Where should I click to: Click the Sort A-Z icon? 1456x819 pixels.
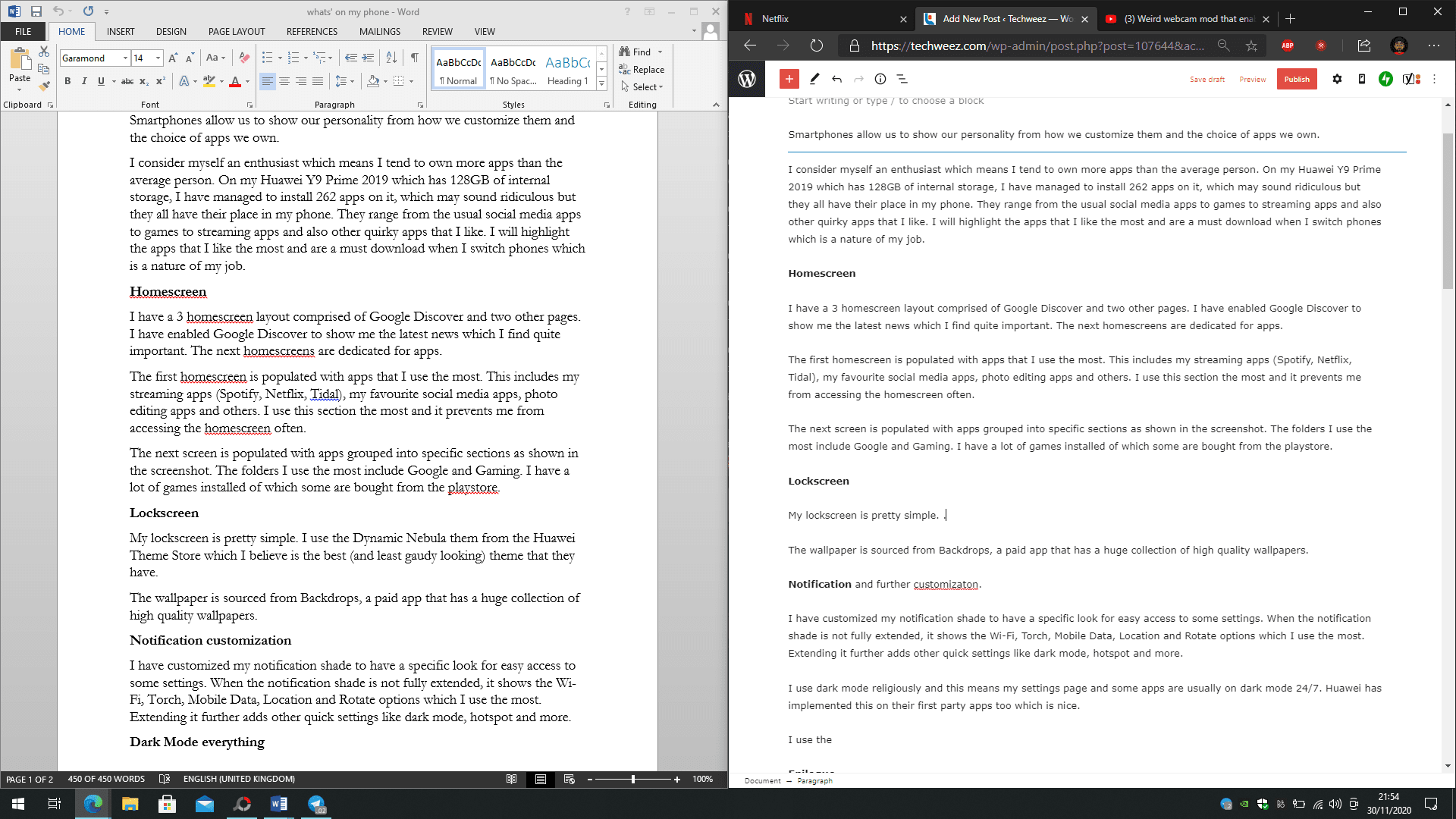391,58
